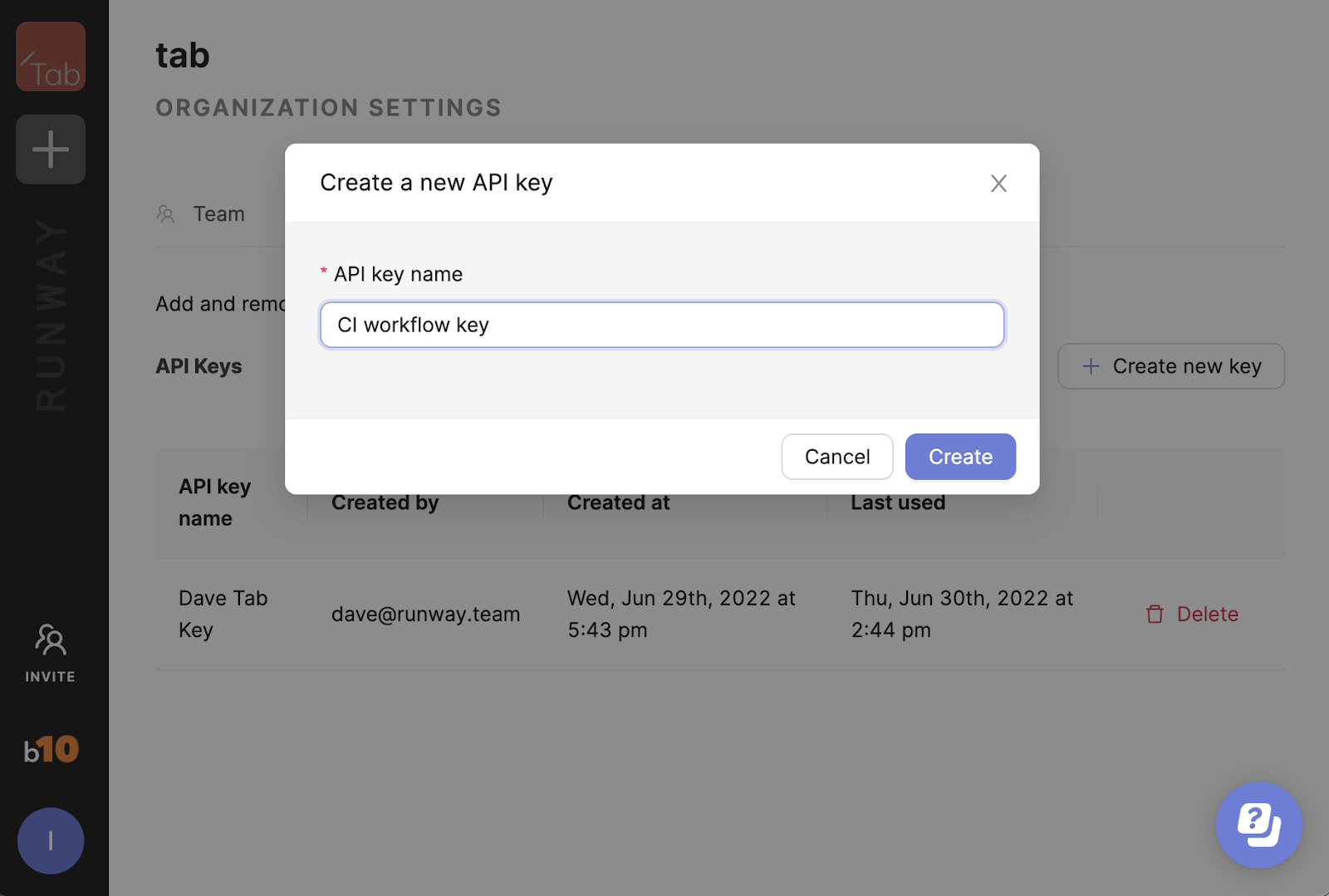Open the help chat widget
Image resolution: width=1329 pixels, height=896 pixels.
pyautogui.click(x=1258, y=825)
